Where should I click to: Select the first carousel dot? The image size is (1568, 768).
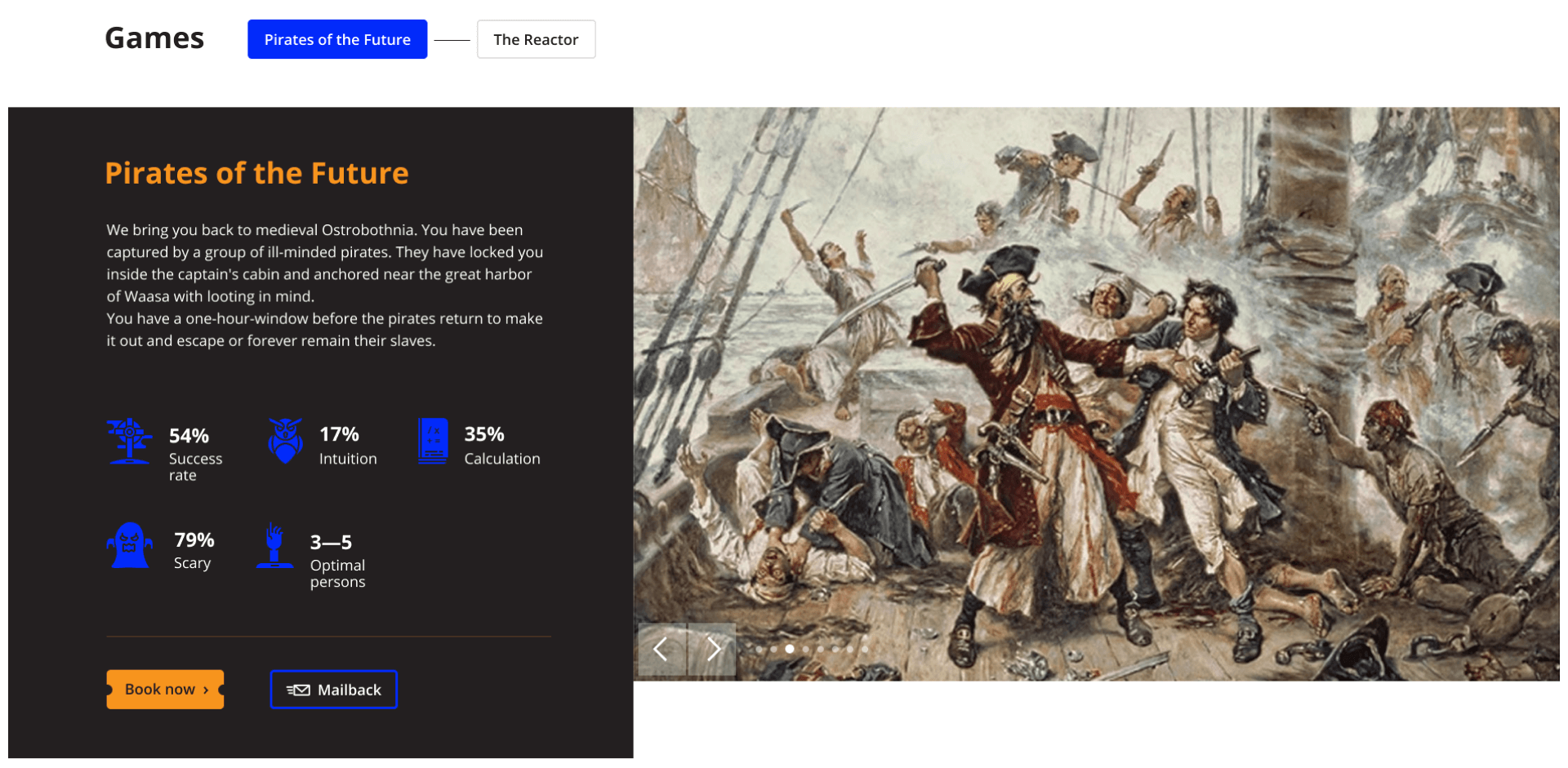pyautogui.click(x=759, y=649)
